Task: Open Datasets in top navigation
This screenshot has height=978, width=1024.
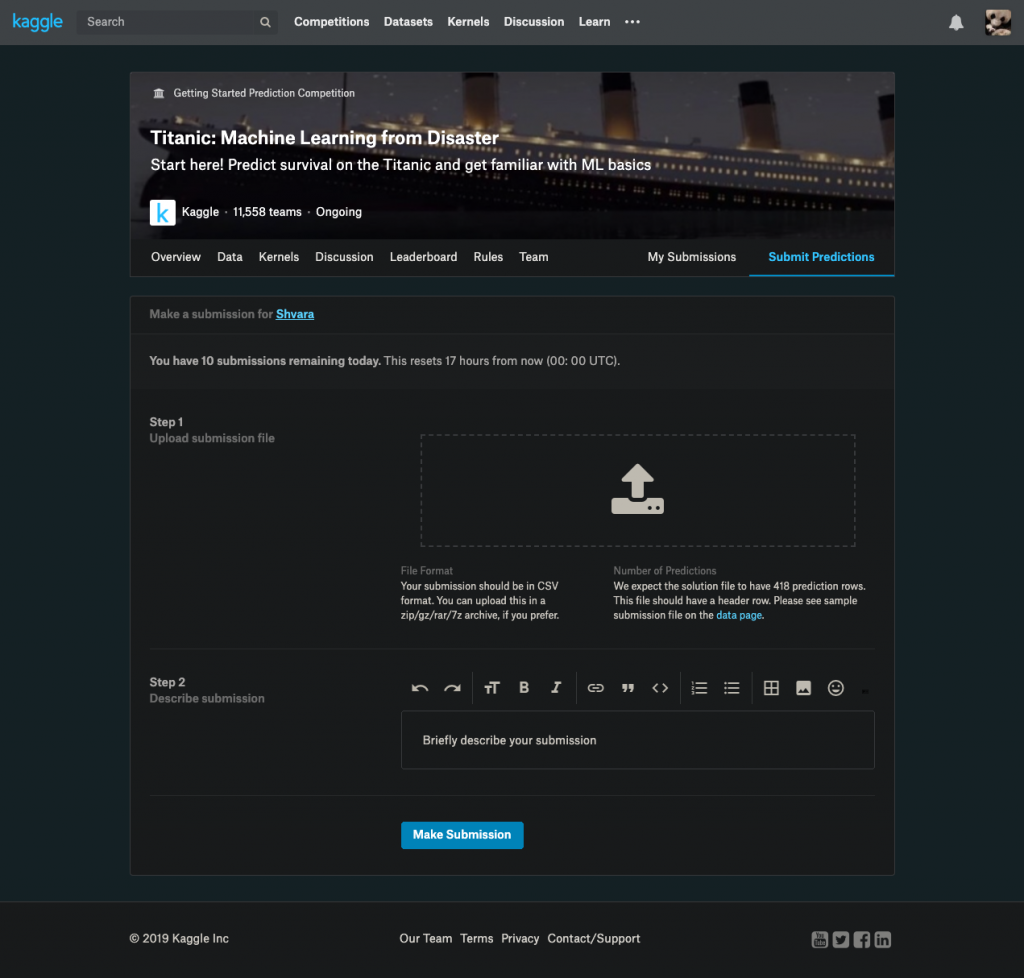Action: (408, 22)
